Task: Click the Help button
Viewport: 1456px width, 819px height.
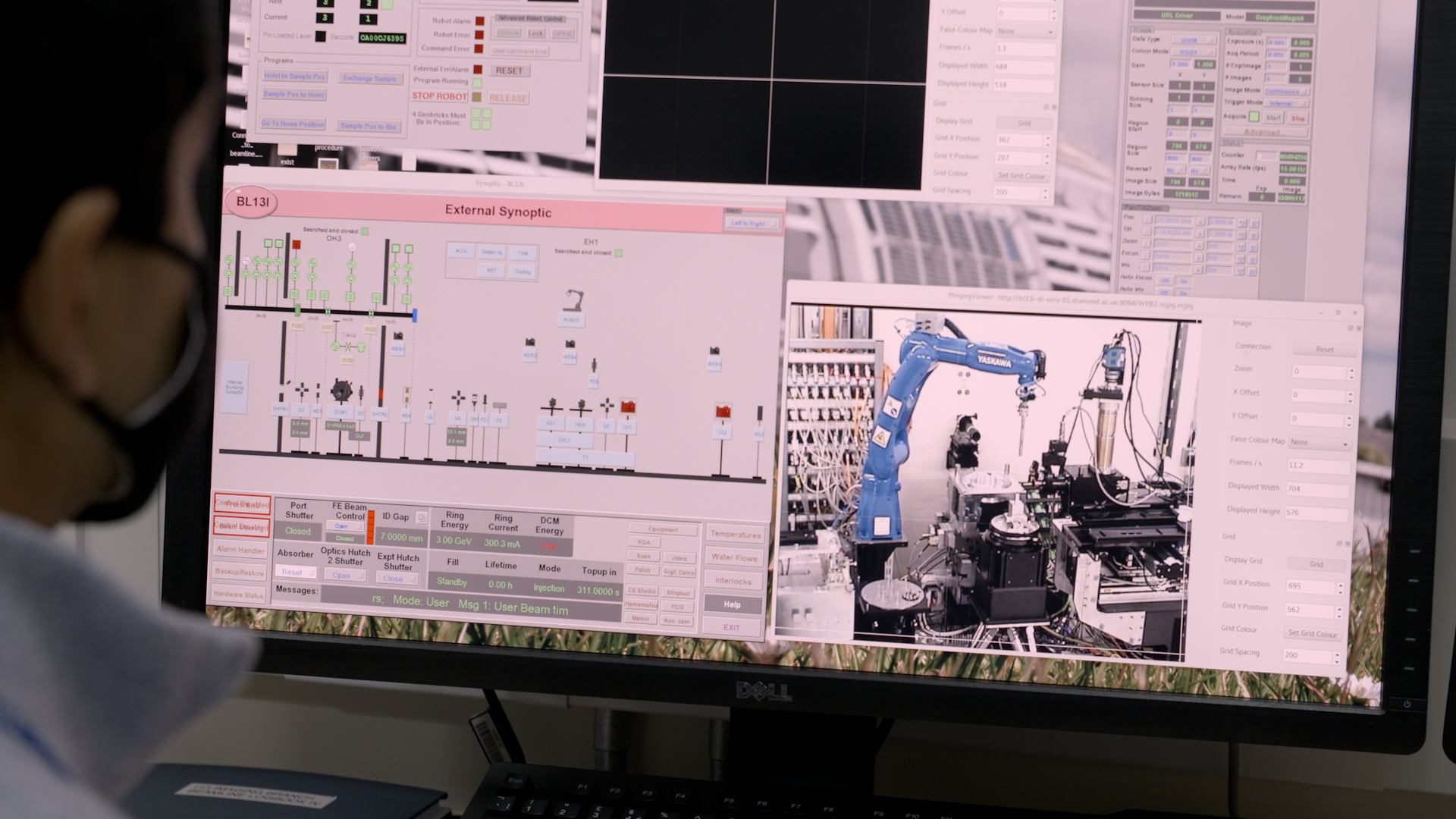Action: click(x=733, y=604)
